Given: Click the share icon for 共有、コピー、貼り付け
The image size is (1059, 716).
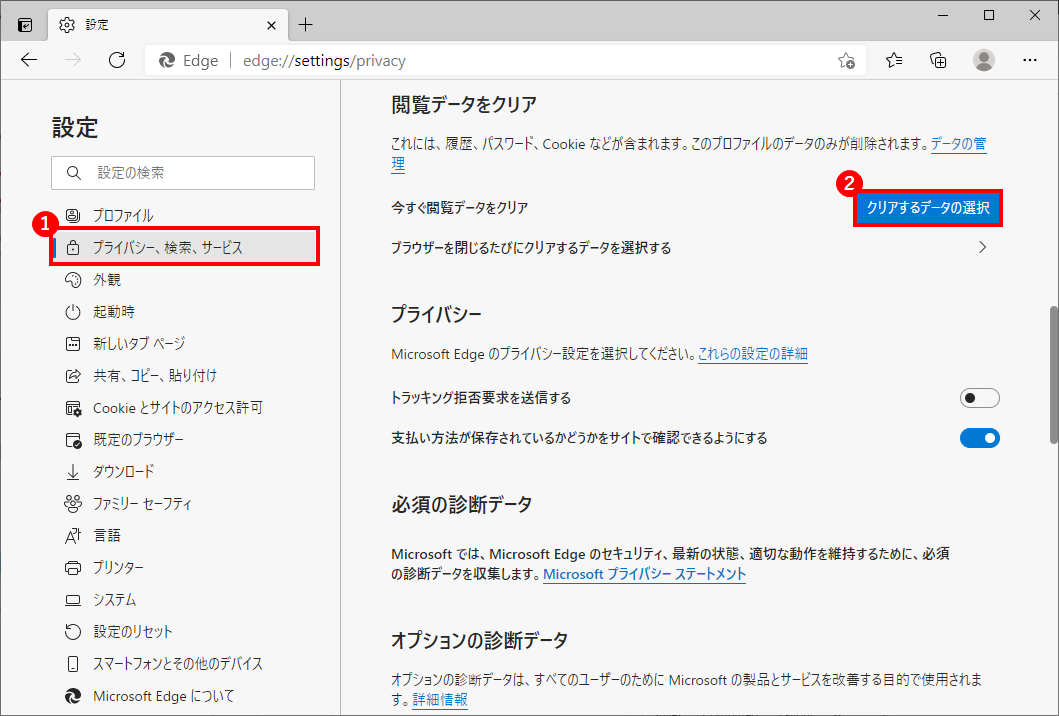Looking at the screenshot, I should click(x=72, y=376).
